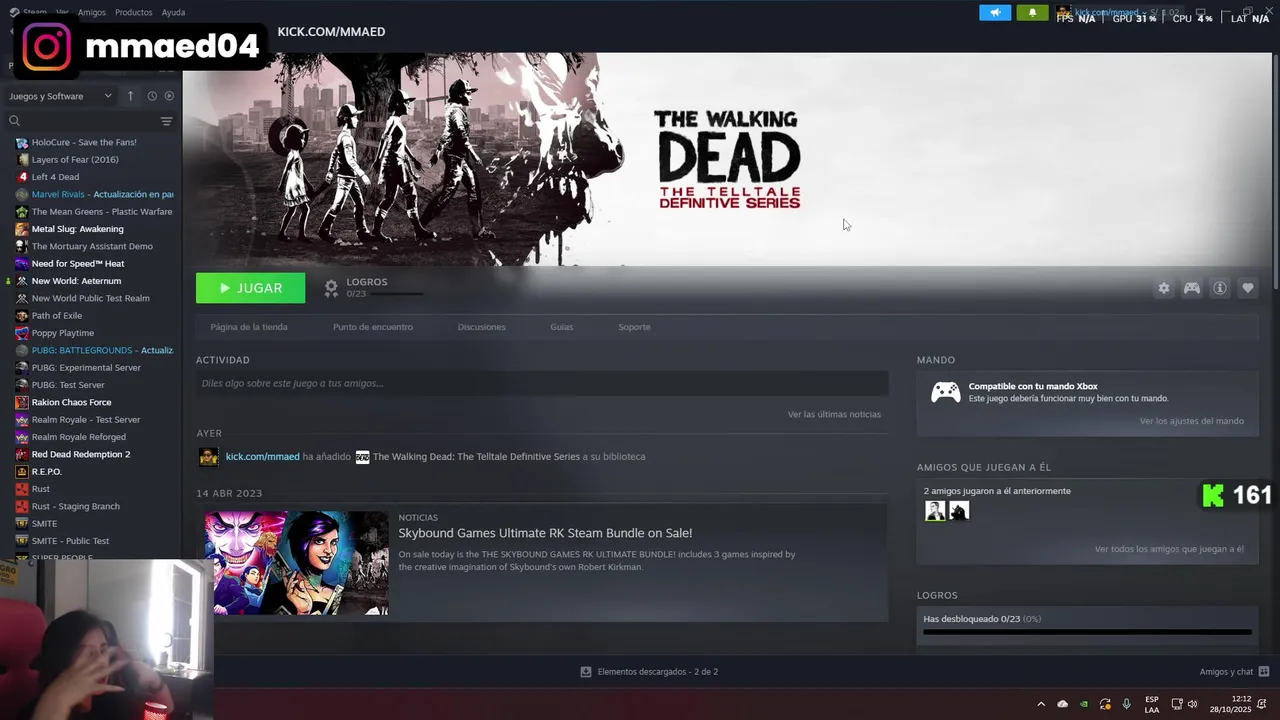Open the ESP LAA keyboard language indicator
This screenshot has width=1280, height=720.
pos(1152,704)
